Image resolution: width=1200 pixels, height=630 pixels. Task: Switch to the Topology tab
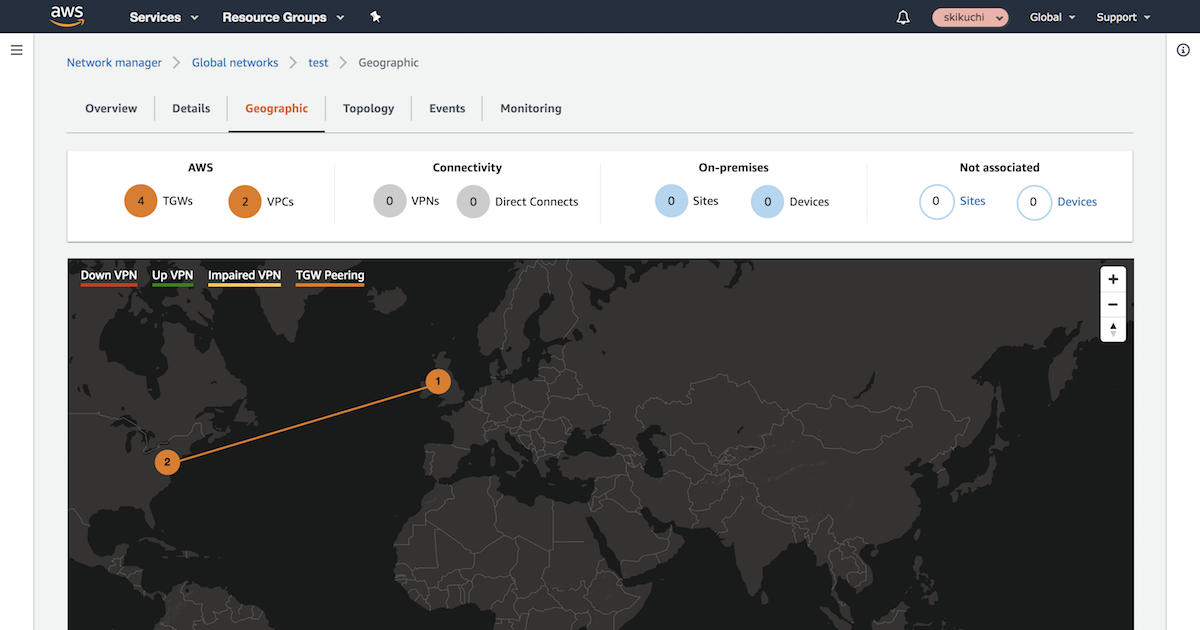click(368, 108)
